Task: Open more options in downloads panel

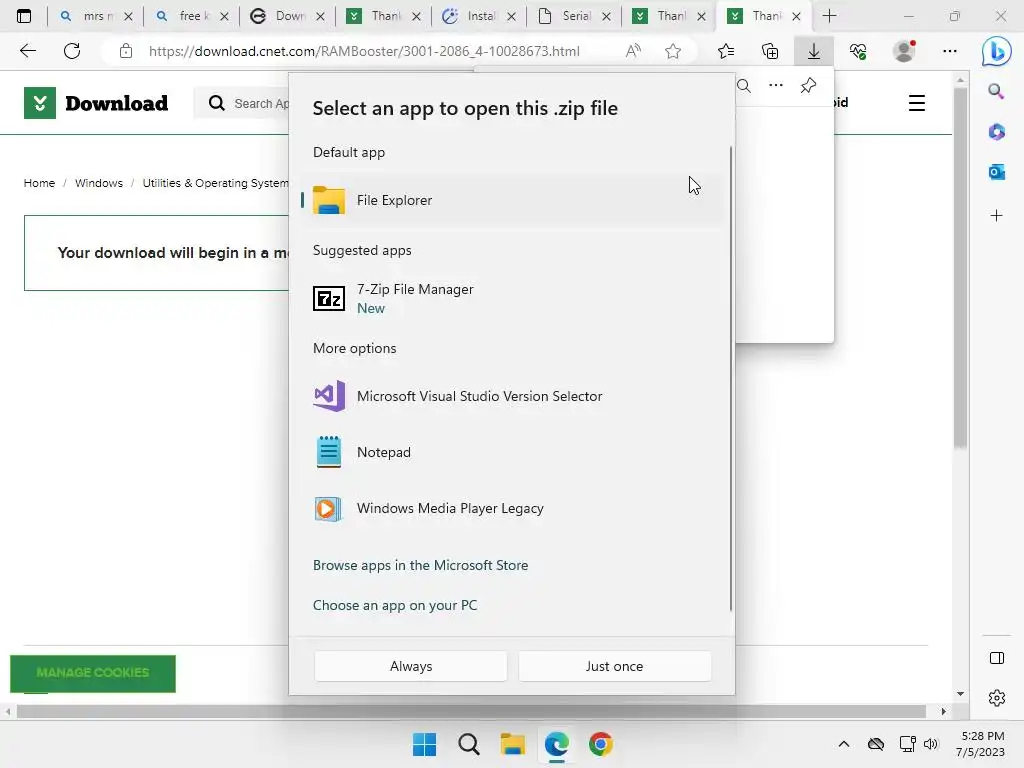Action: [776, 86]
